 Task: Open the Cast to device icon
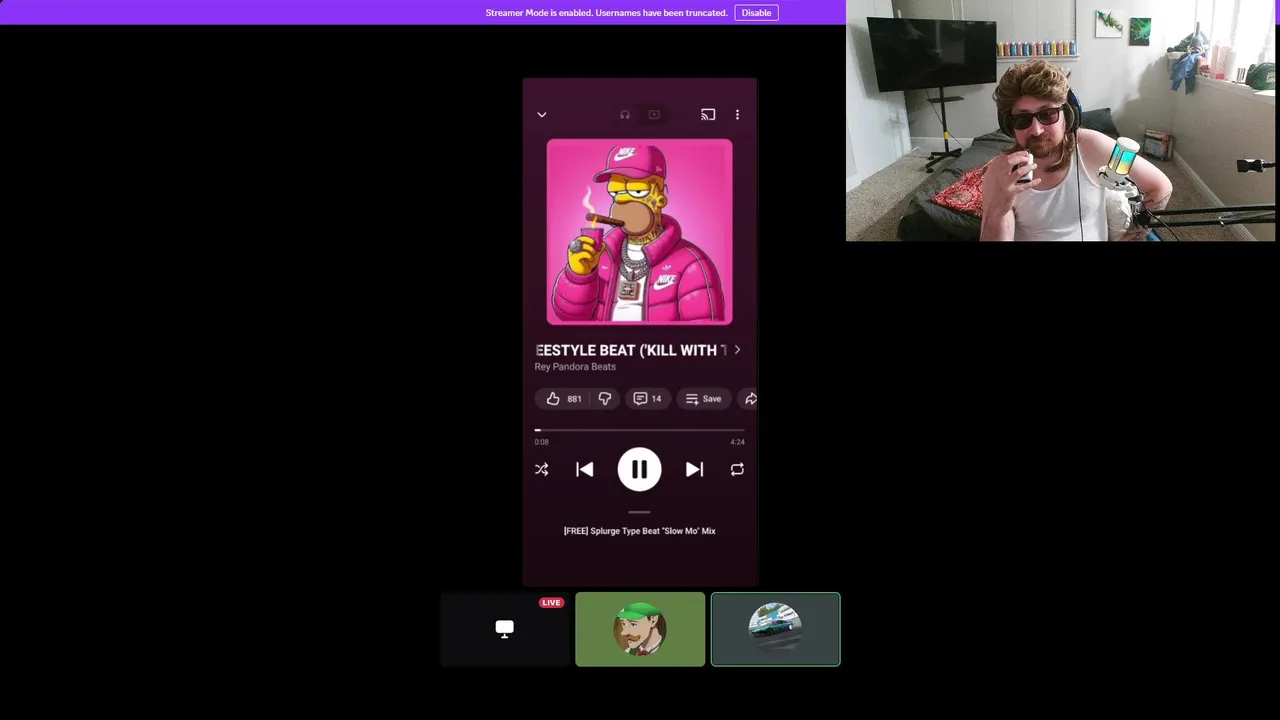pos(708,115)
